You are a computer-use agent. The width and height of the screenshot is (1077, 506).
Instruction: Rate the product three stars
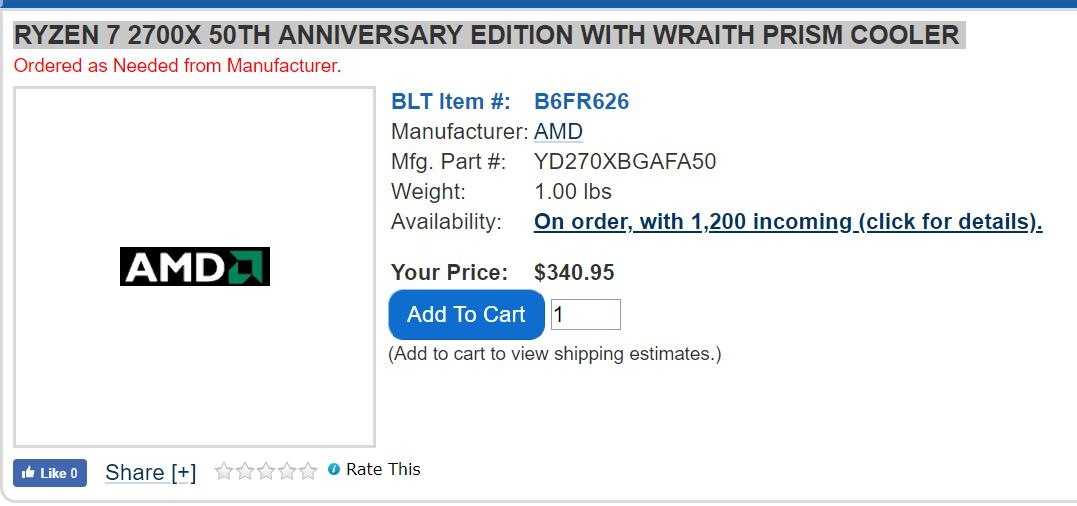pyautogui.click(x=266, y=471)
